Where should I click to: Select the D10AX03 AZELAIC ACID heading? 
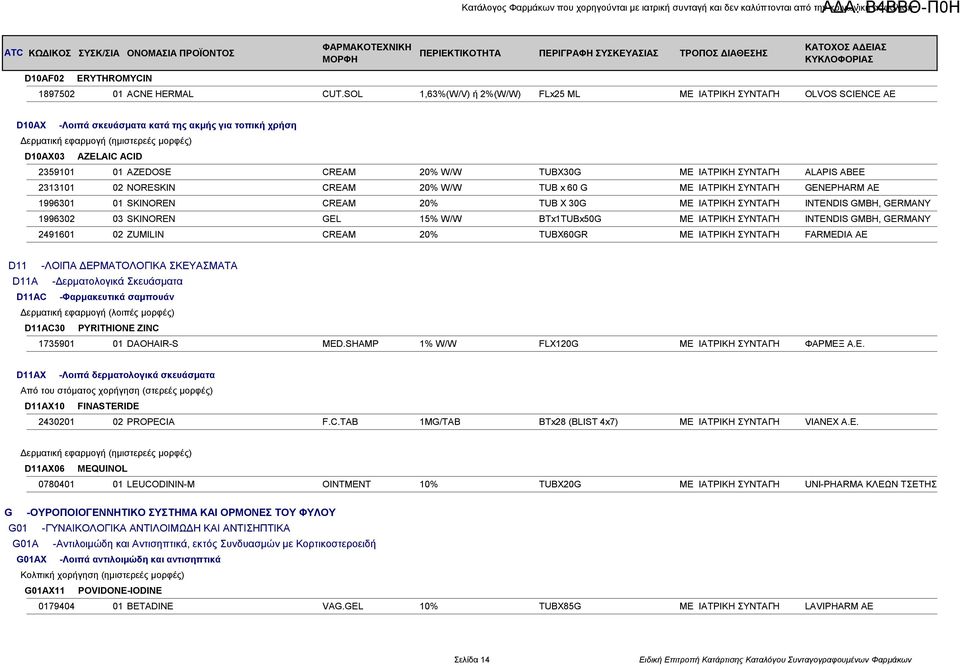83,157
